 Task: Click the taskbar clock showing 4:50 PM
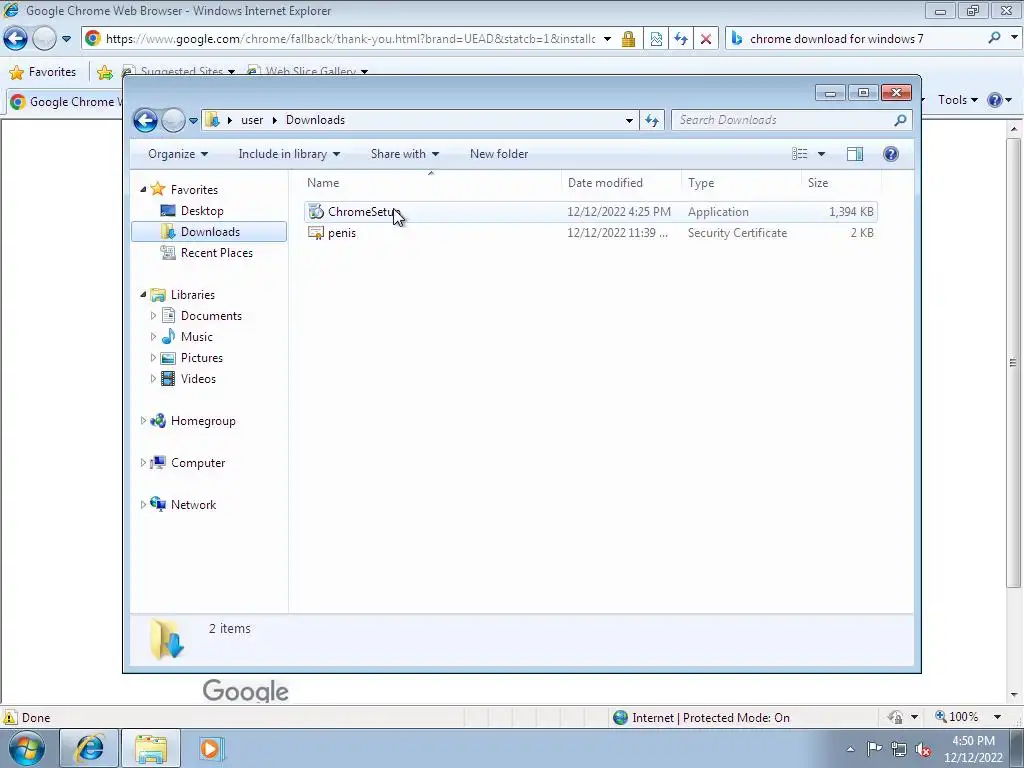[973, 749]
